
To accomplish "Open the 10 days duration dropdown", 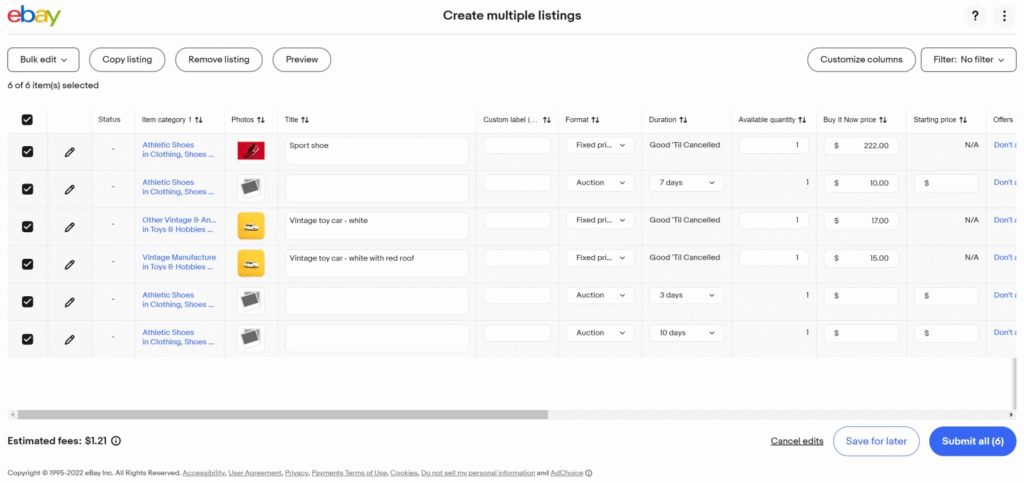I will tap(686, 333).
